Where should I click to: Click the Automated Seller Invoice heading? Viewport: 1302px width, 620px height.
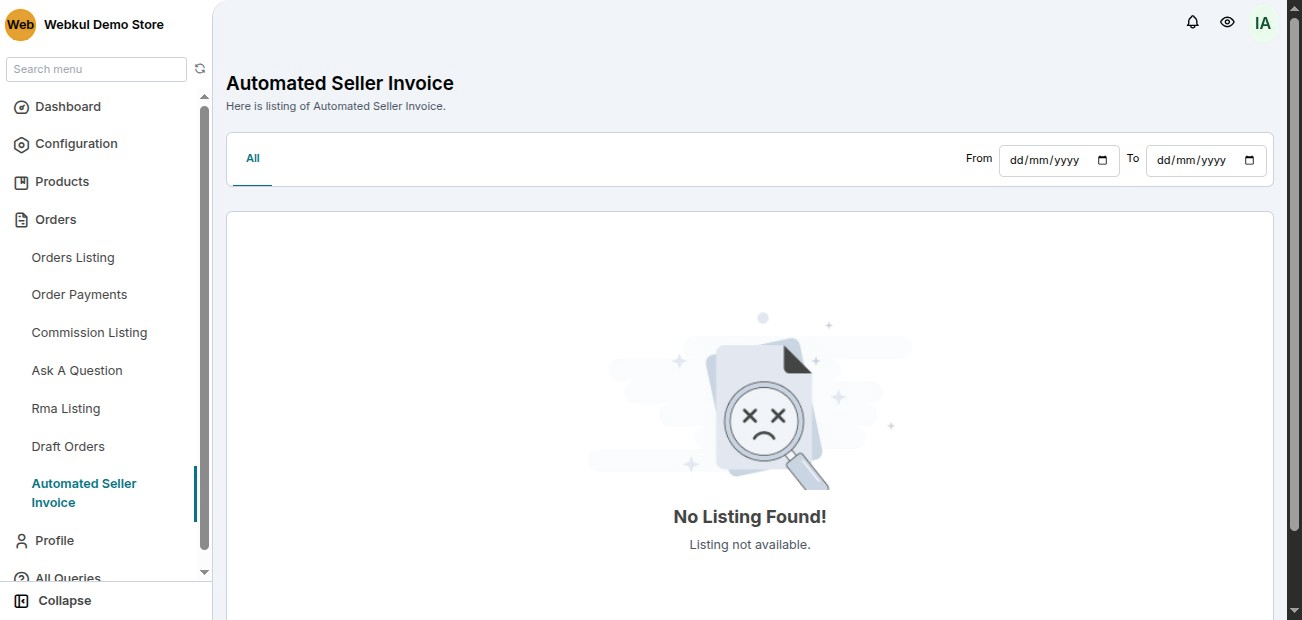tap(340, 84)
